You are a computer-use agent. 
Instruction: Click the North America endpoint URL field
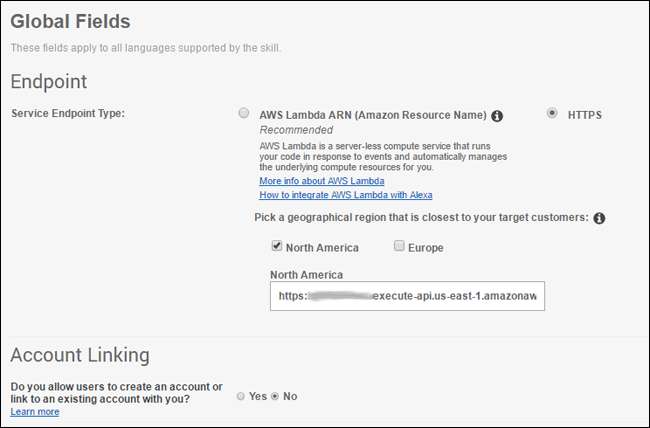tap(407, 296)
